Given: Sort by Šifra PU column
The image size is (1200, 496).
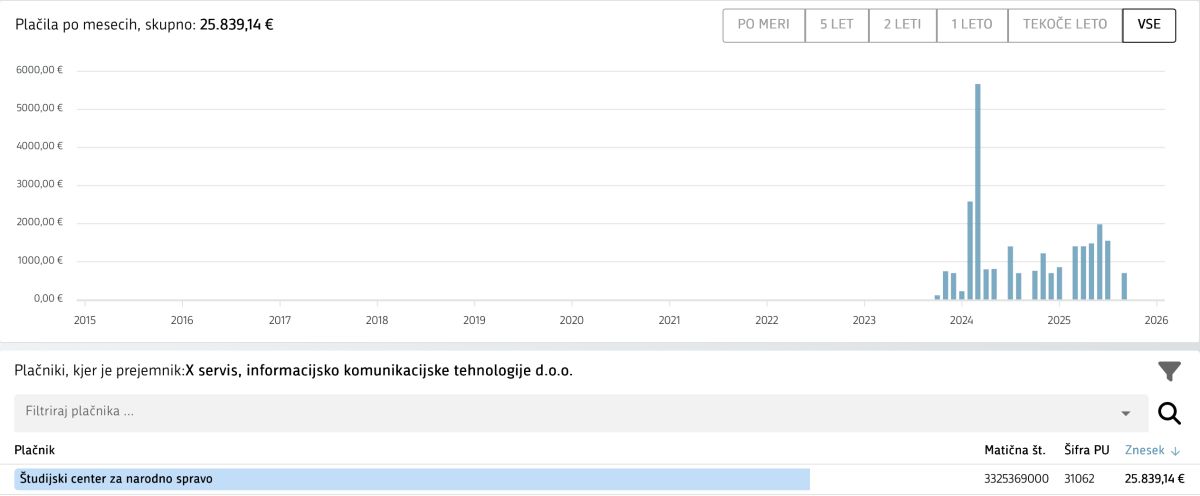Looking at the screenshot, I should click(1087, 451).
